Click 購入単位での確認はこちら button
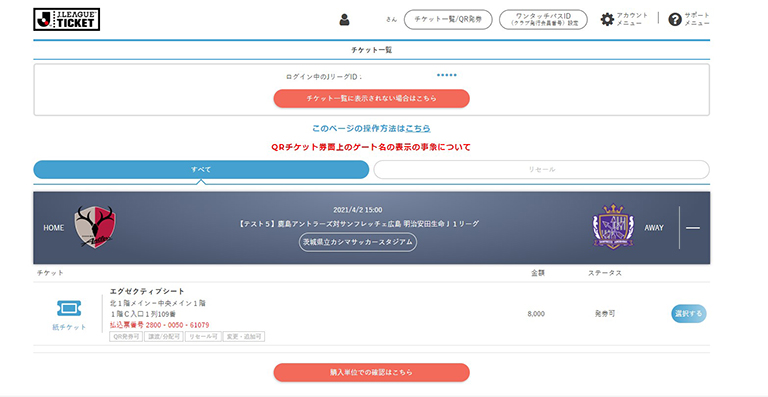The image size is (768, 397). (x=371, y=373)
